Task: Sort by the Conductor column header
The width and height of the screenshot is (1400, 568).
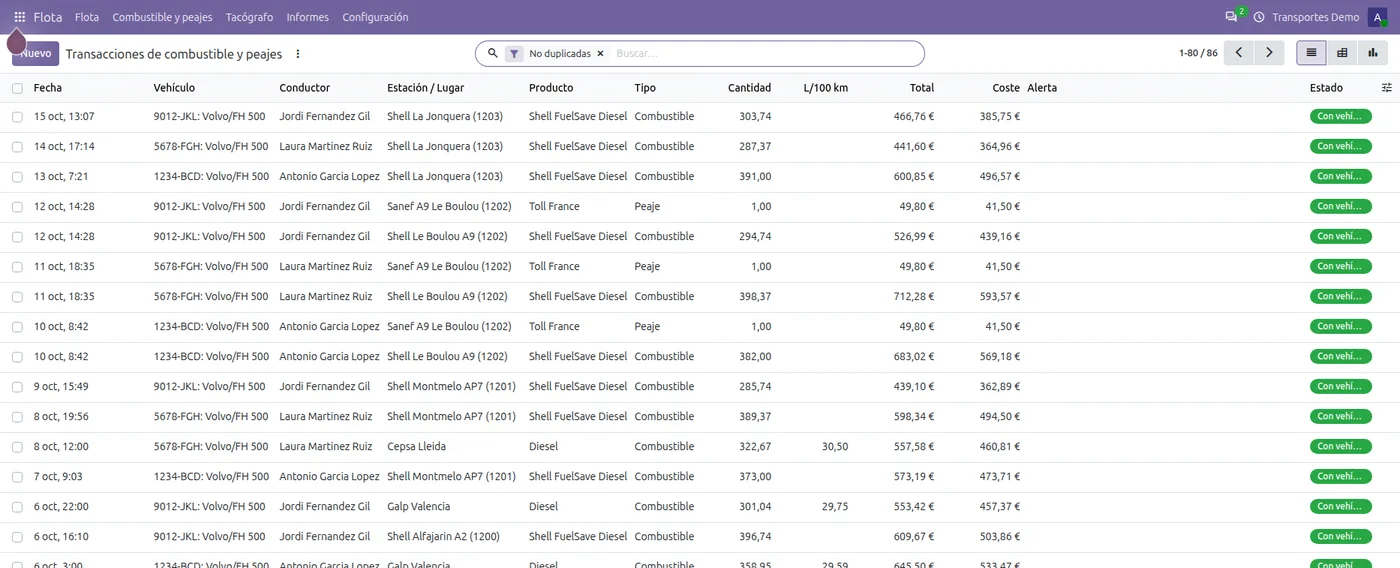Action: coord(304,88)
